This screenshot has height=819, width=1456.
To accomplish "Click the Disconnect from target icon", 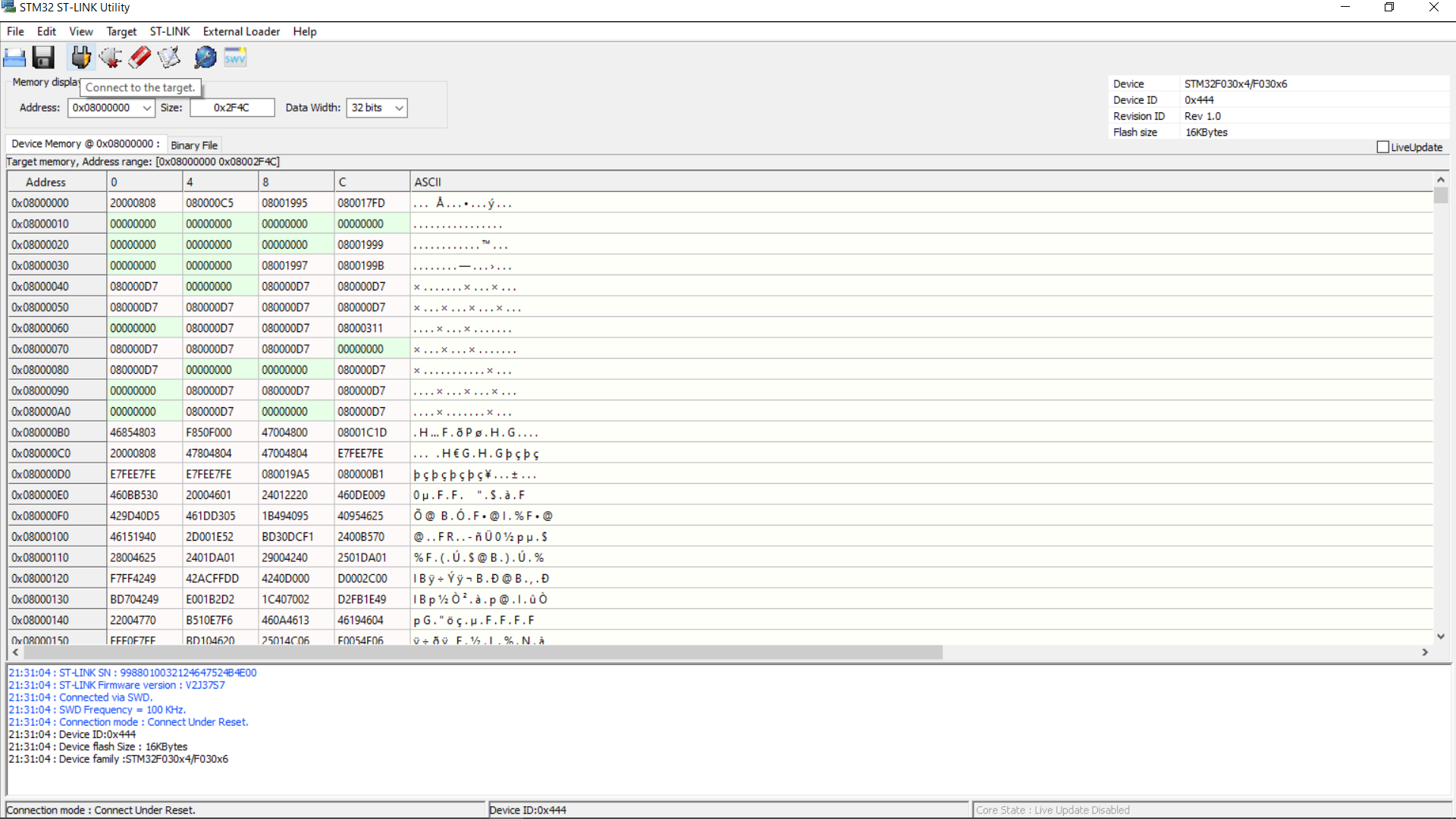I will point(111,58).
